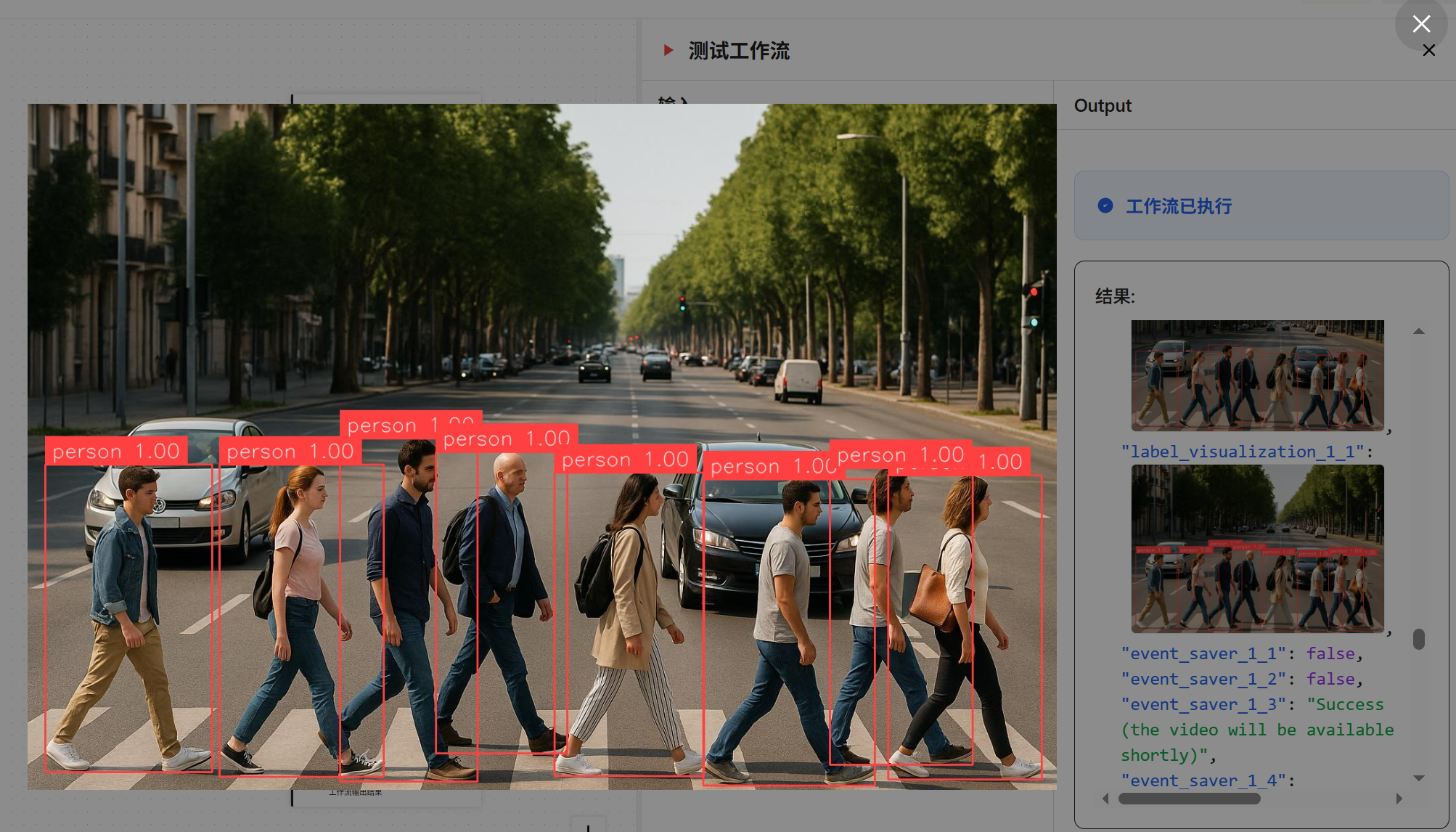Click the 结果 label in output box
The height and width of the screenshot is (832, 1456).
[x=1114, y=296]
